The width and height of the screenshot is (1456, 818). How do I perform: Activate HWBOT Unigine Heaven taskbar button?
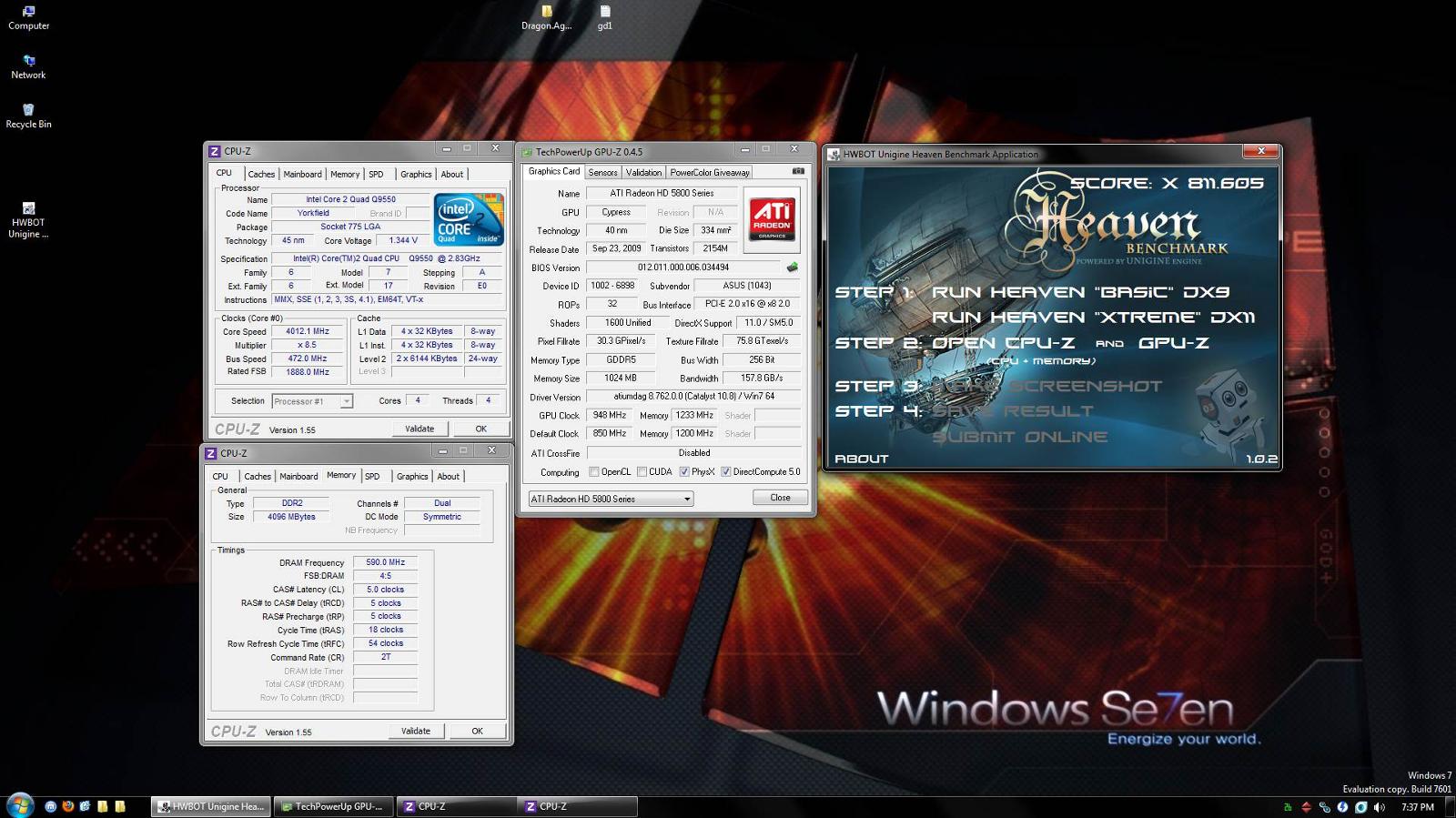(211, 806)
